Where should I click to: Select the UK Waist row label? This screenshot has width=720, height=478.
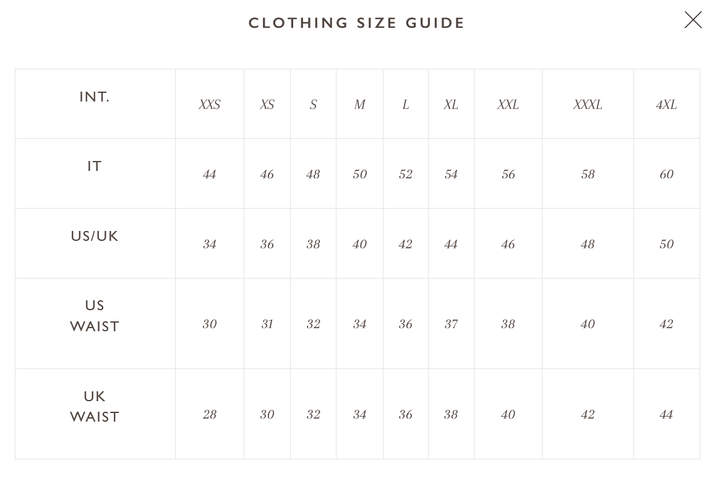[94, 407]
